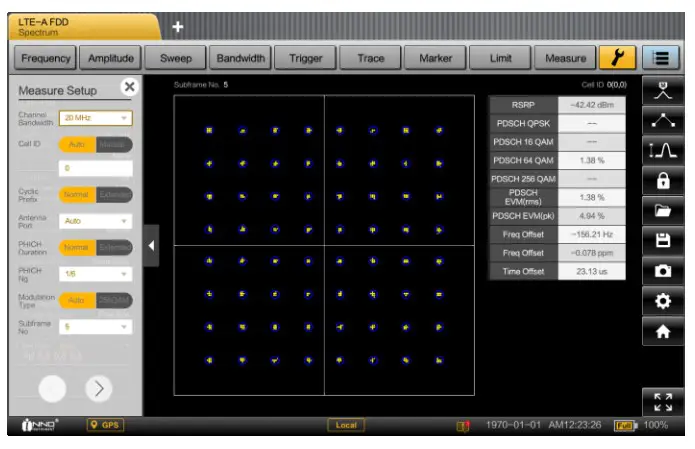Open the Trace menu
The width and height of the screenshot is (695, 449).
371,58
